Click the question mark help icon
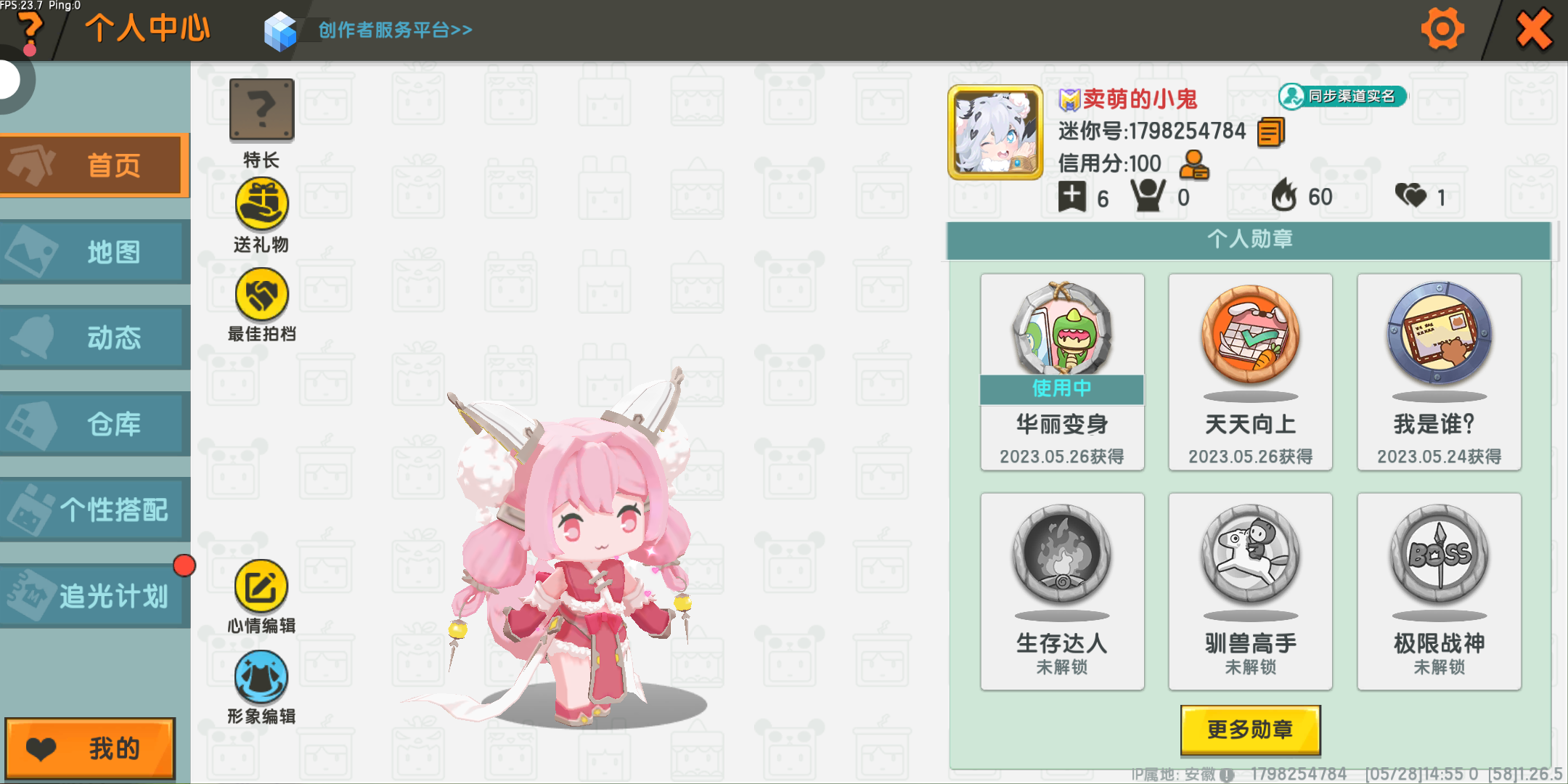Viewport: 1568px width, 784px height. (29, 32)
